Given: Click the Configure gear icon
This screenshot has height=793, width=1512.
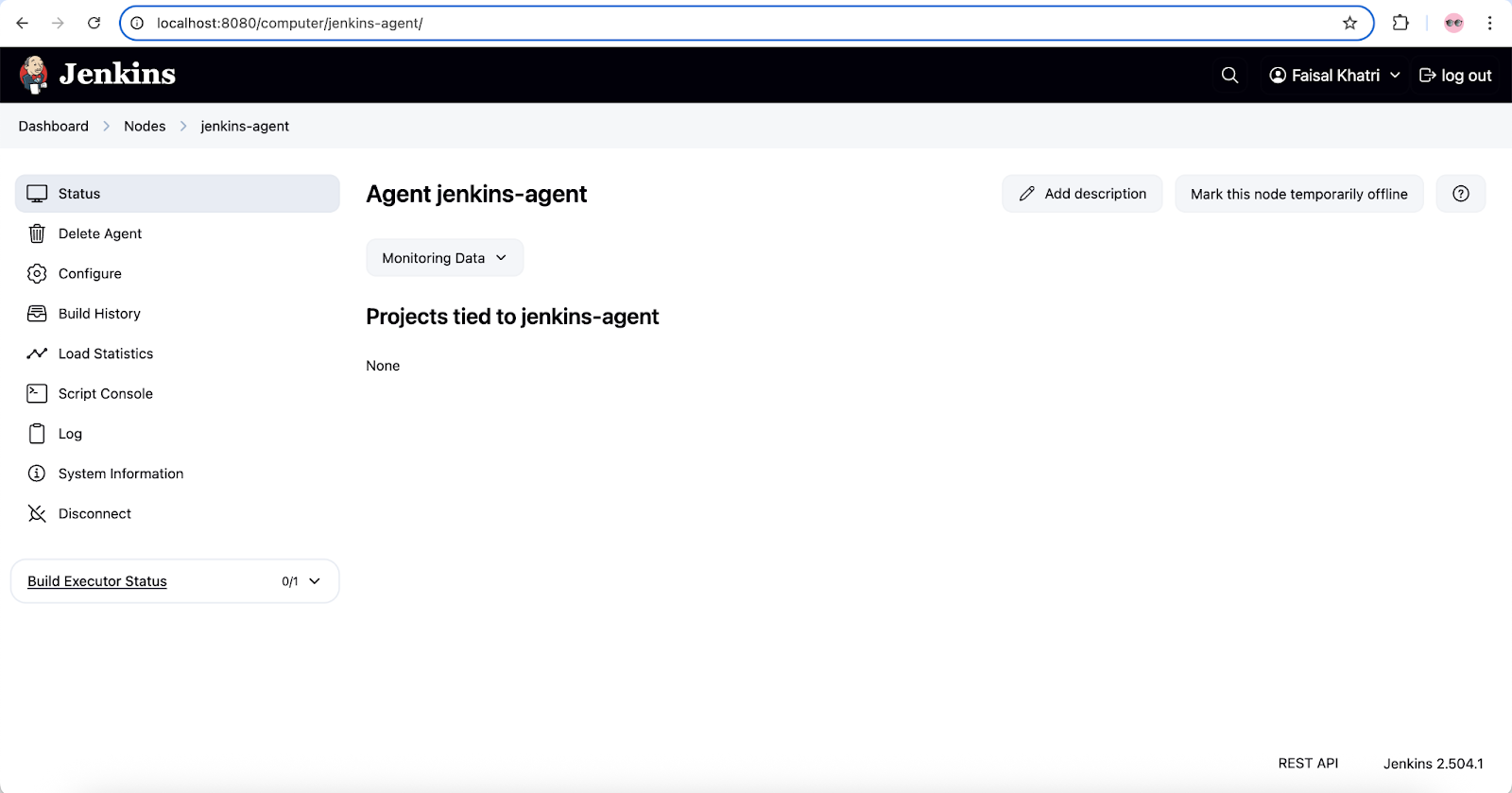Looking at the screenshot, I should tap(37, 273).
